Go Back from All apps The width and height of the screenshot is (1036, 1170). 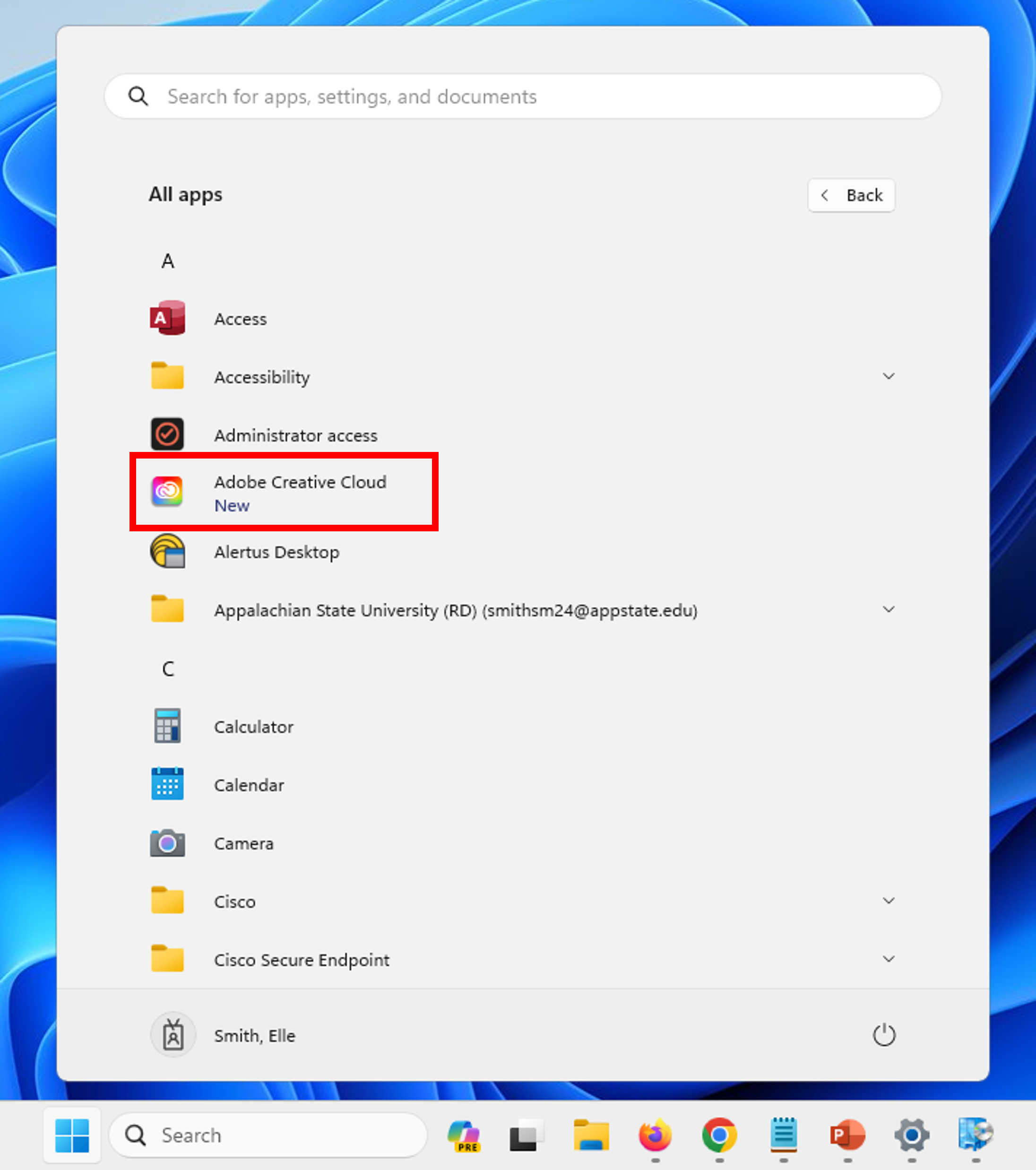pos(851,195)
